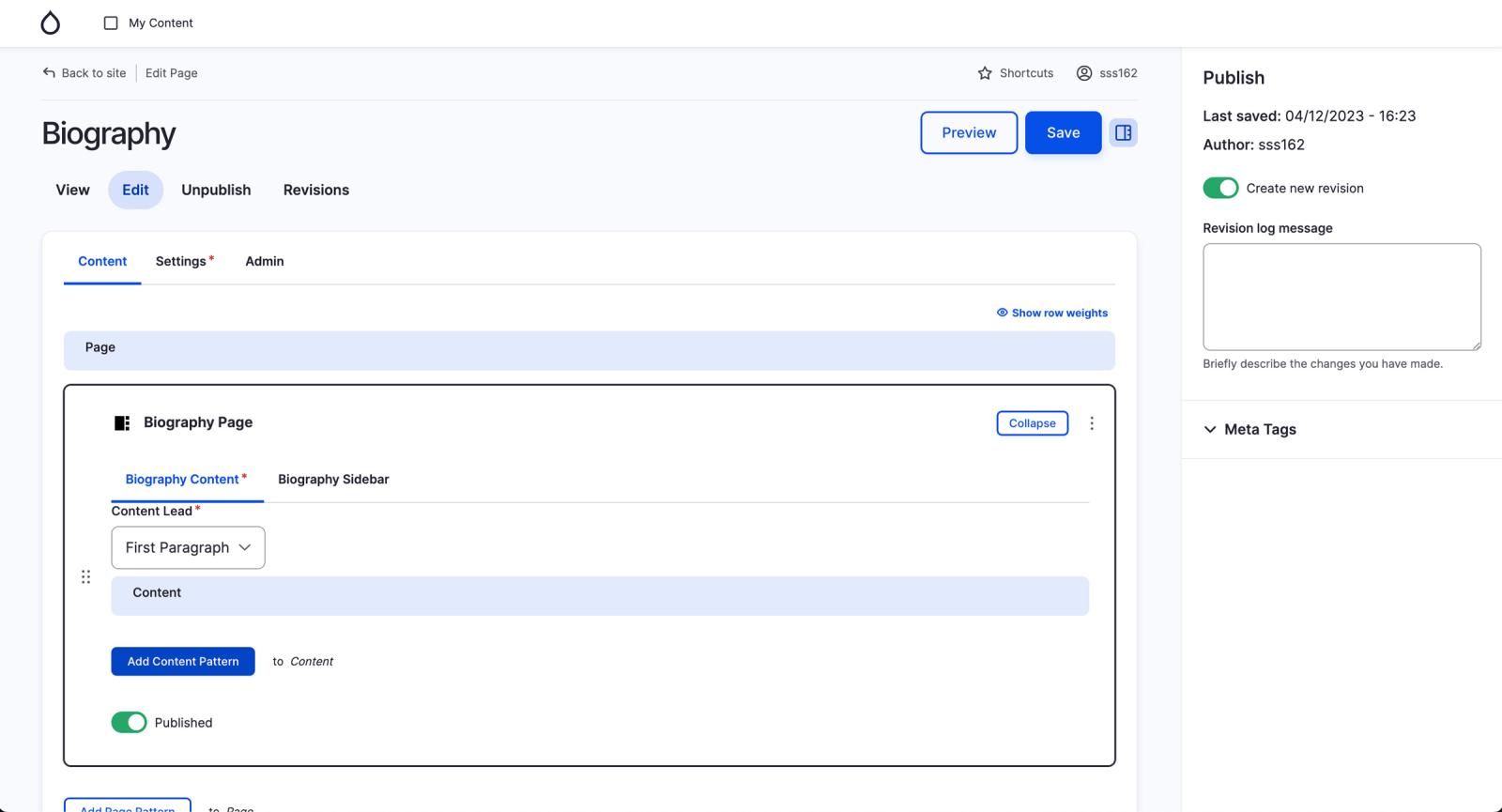Collapse the Biography Page pattern

(1032, 423)
